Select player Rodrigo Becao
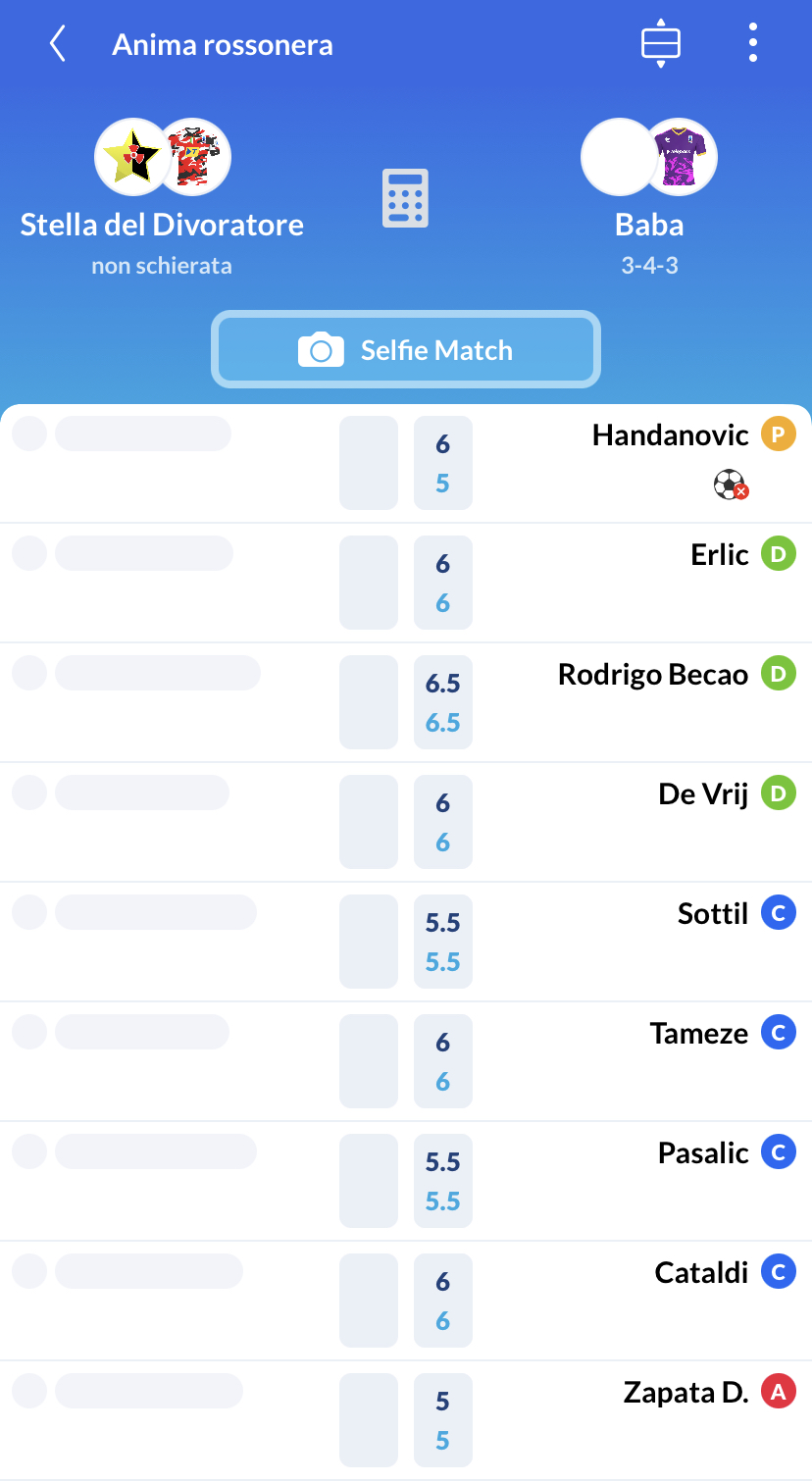 653,675
